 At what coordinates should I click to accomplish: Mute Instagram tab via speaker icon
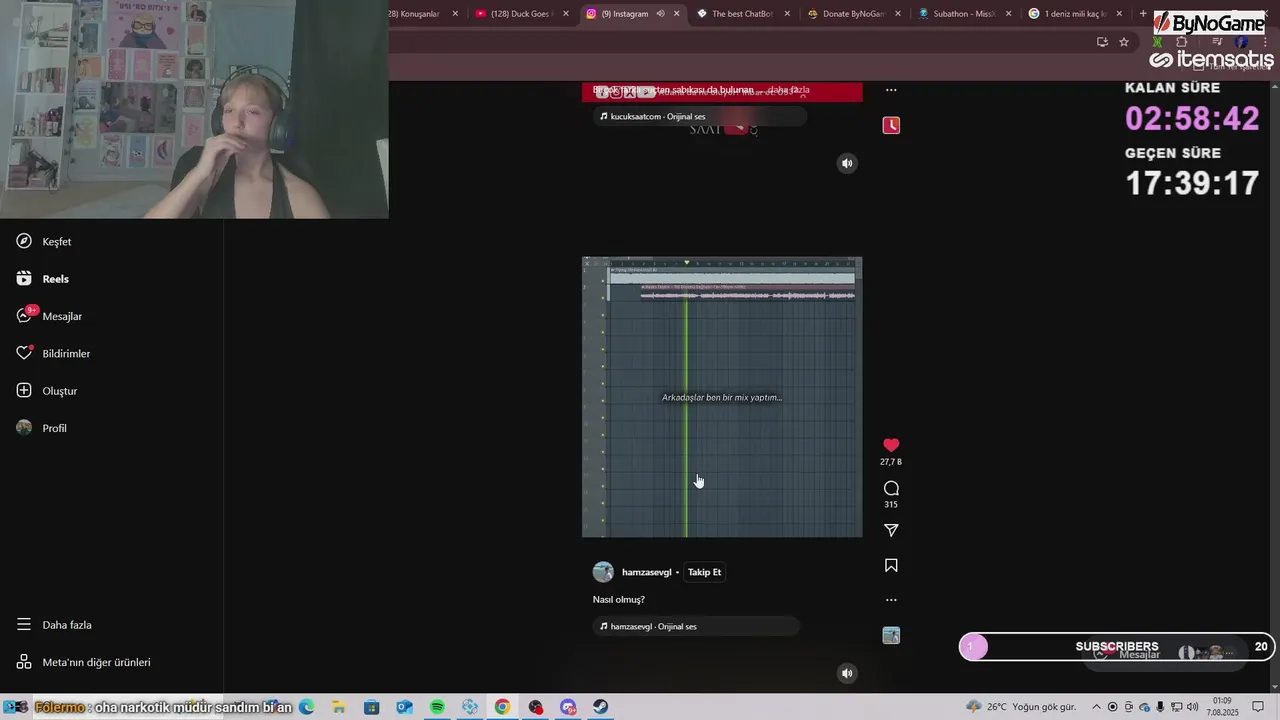point(660,14)
